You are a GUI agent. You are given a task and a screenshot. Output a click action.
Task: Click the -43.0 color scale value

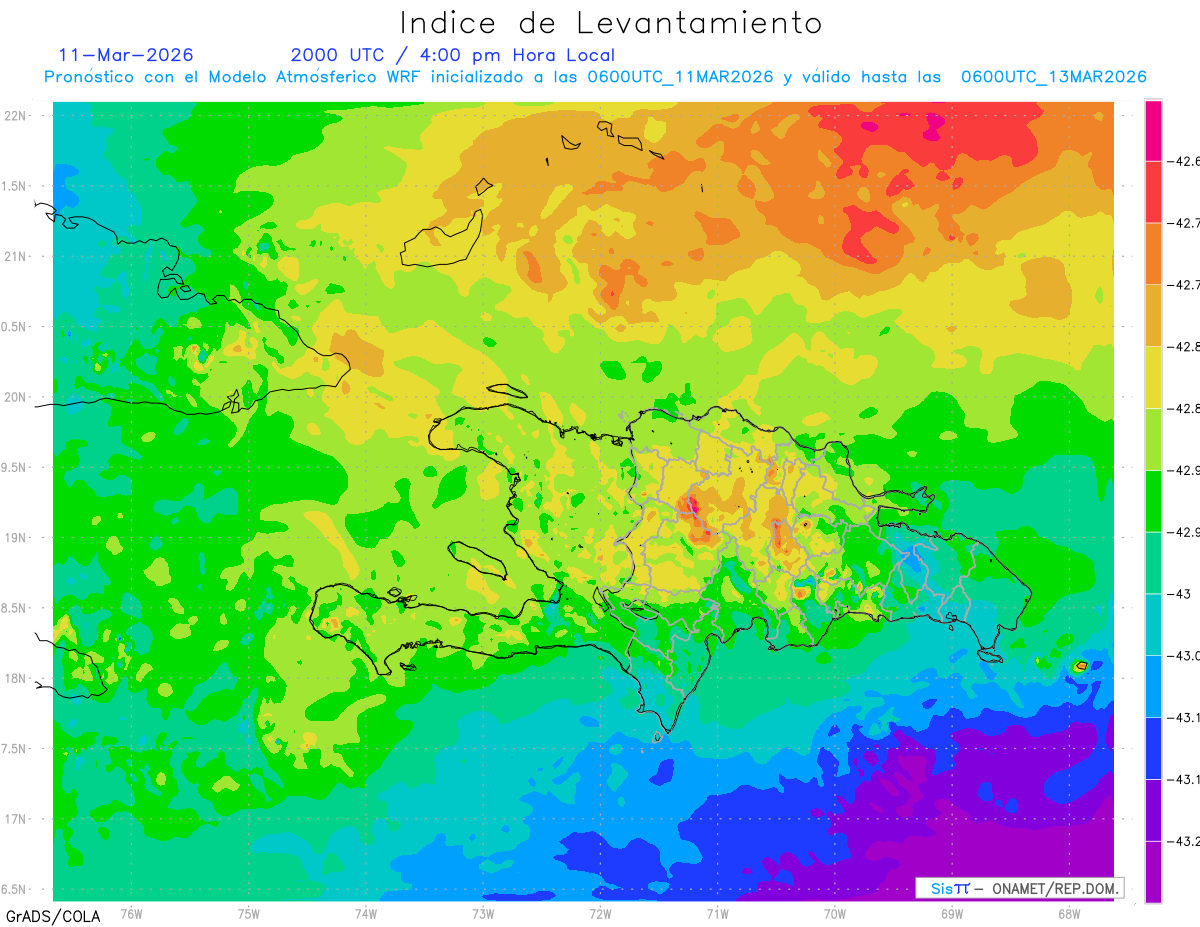tap(1183, 656)
